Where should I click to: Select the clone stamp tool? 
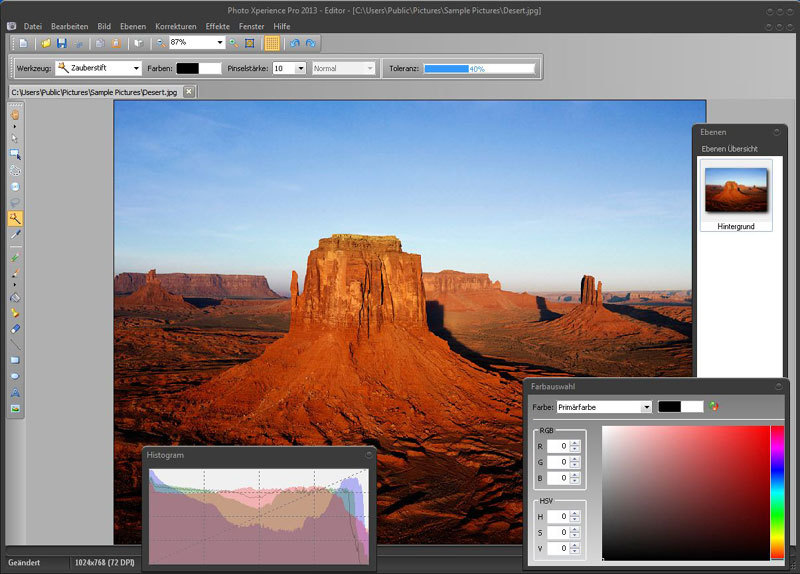coord(15,313)
